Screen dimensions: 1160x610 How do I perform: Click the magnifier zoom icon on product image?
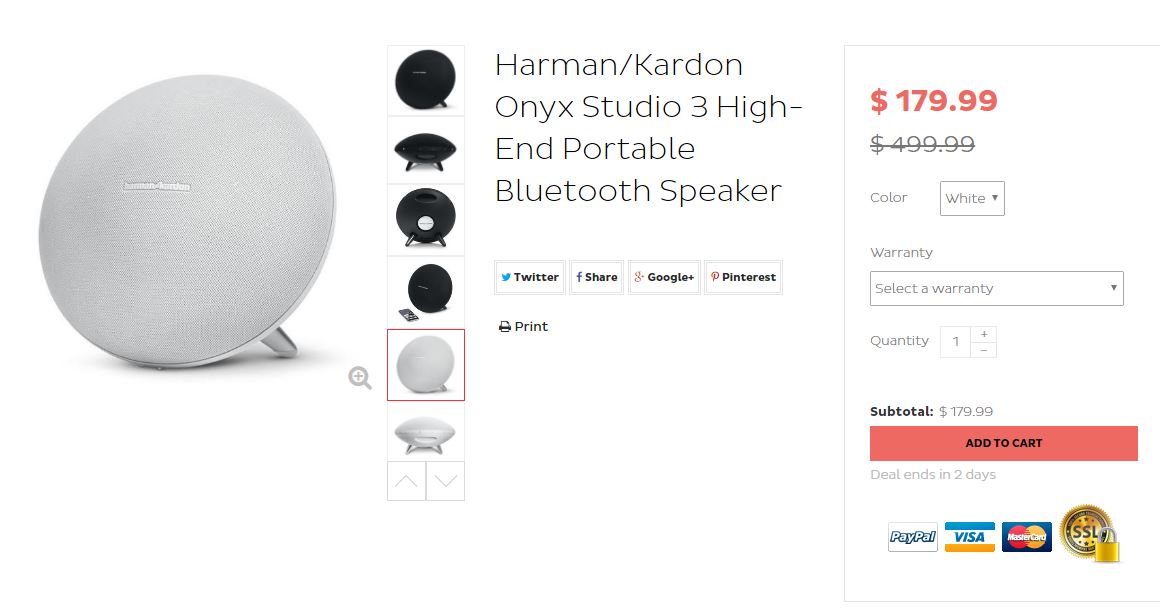[360, 377]
